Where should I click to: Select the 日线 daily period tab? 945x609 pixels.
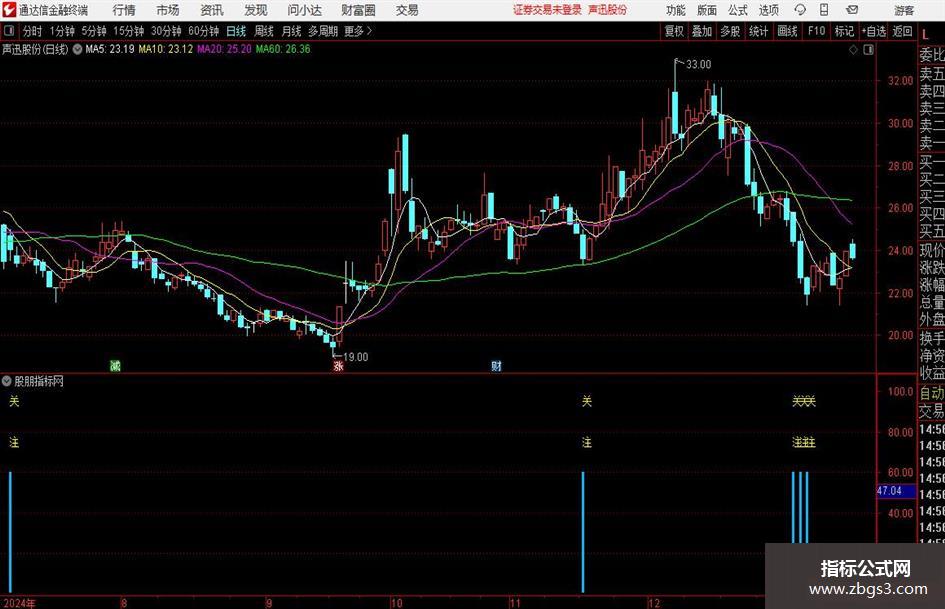tap(236, 31)
